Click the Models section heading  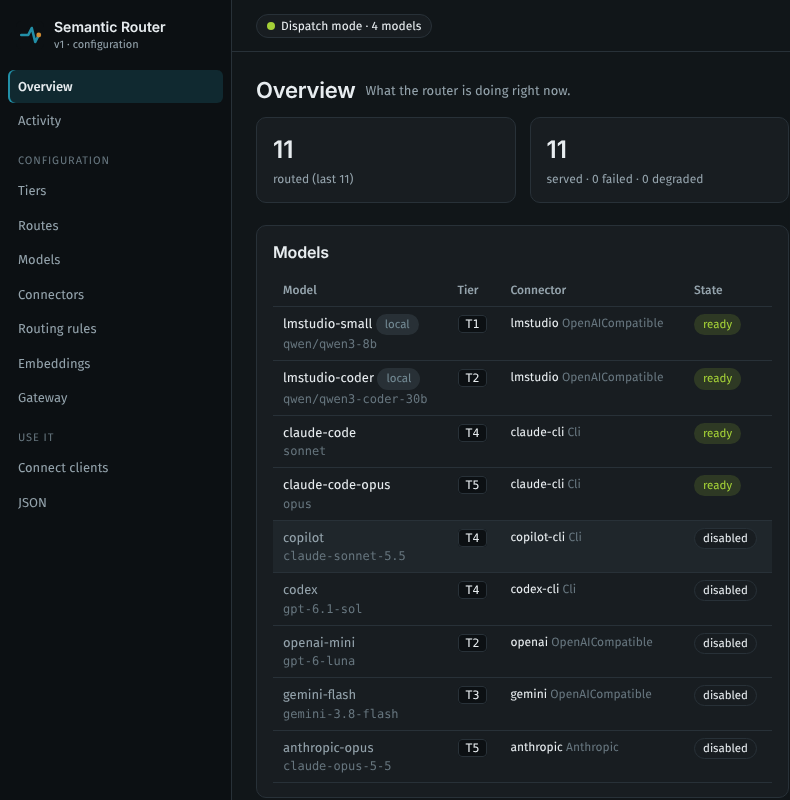[301, 253]
